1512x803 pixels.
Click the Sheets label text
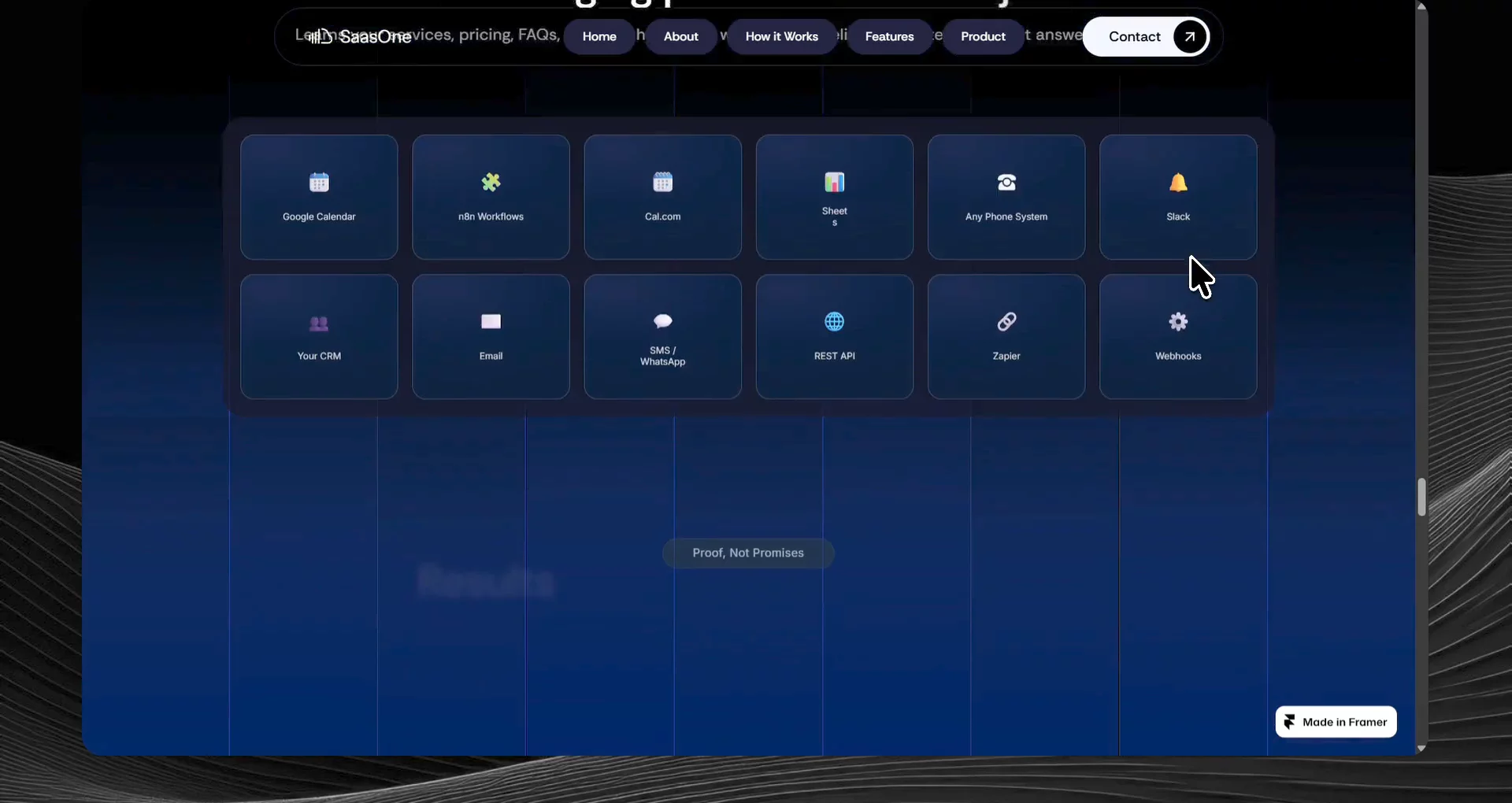pyautogui.click(x=835, y=216)
